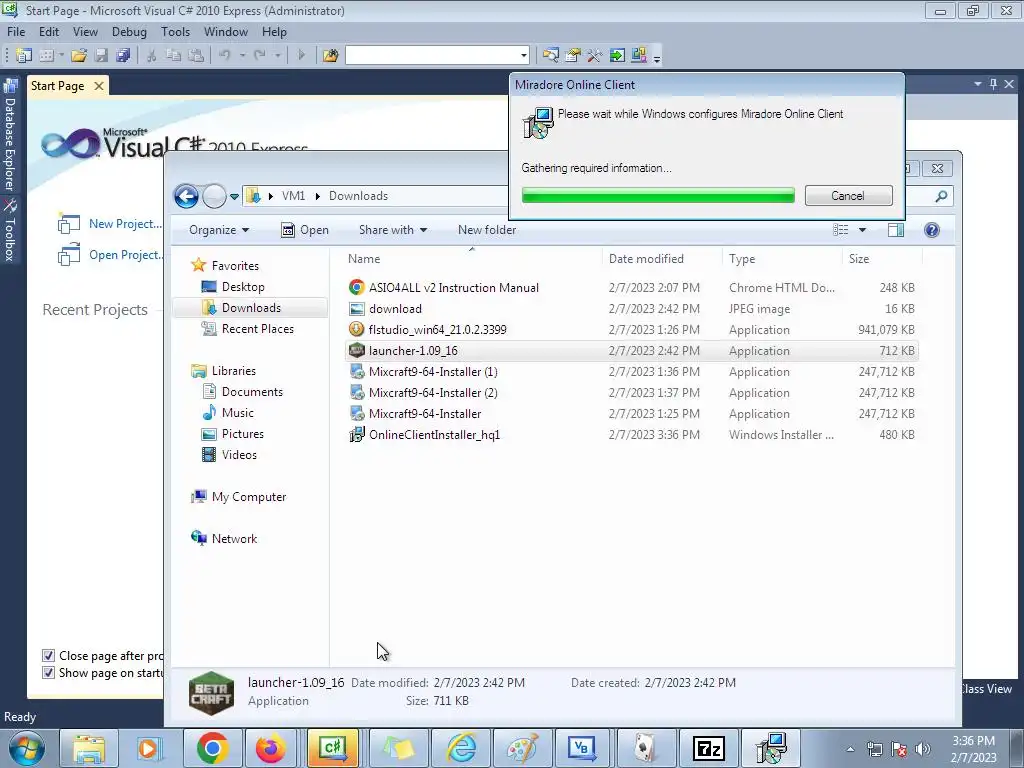Open the Undo history dropdown arrow
The width and height of the screenshot is (1024, 768).
tap(242, 56)
